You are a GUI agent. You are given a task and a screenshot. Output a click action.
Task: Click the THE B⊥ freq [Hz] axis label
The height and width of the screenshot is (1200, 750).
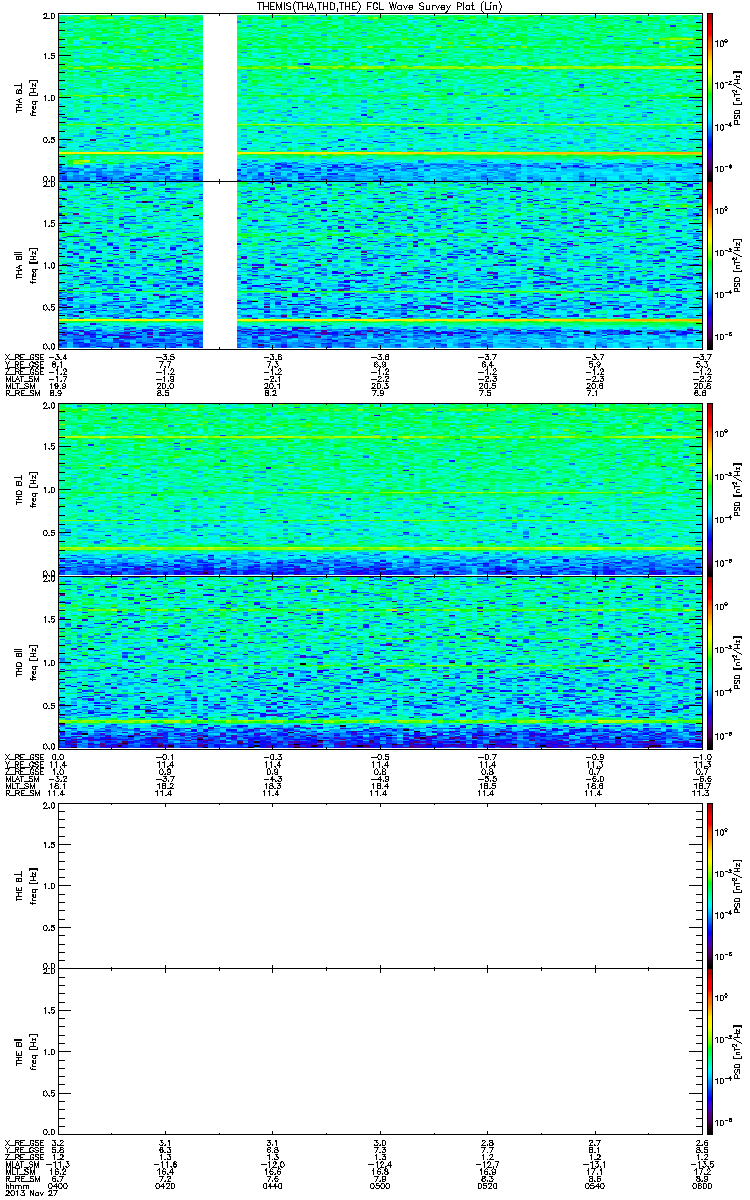[x=32, y=886]
